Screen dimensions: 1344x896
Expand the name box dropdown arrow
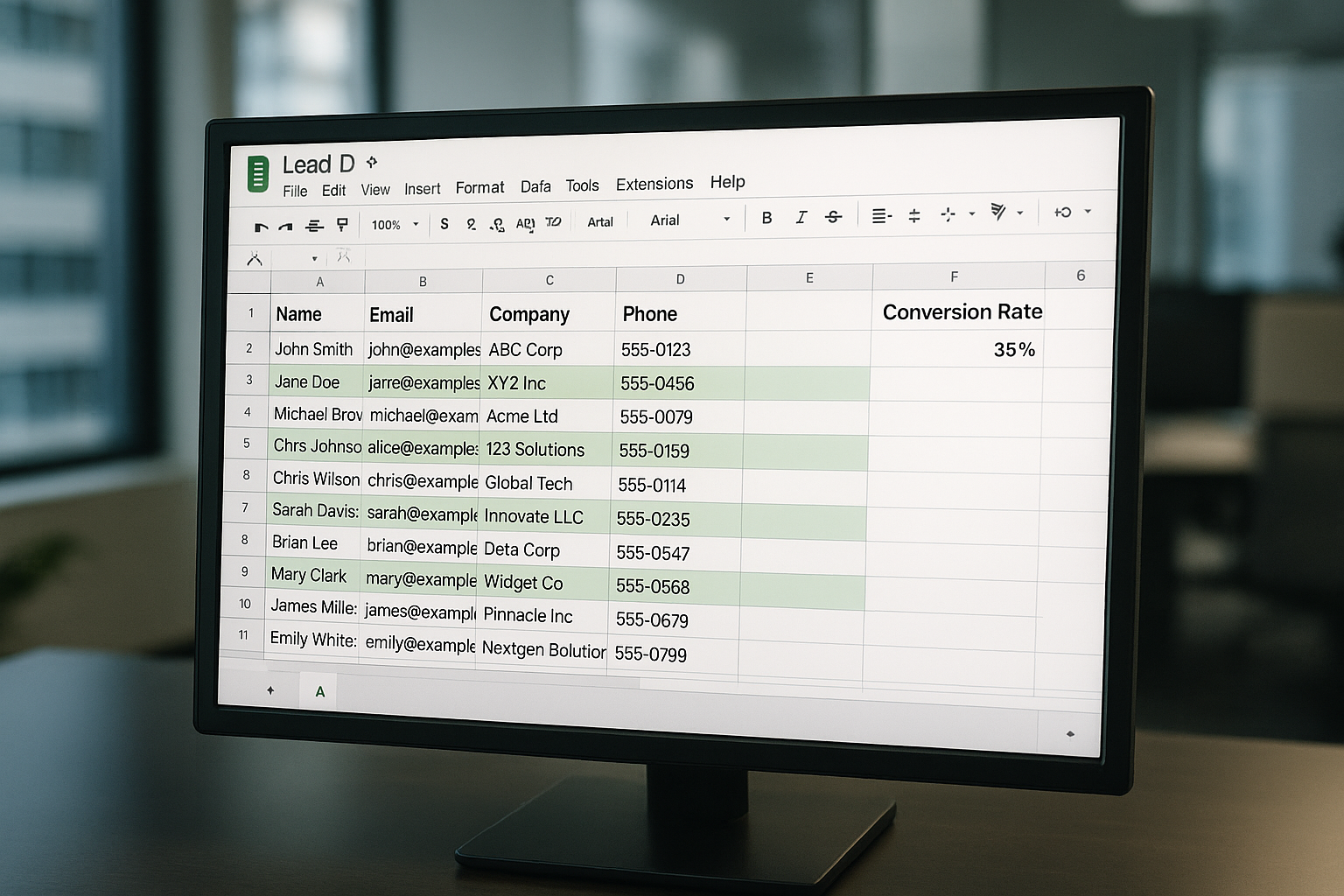coord(314,259)
